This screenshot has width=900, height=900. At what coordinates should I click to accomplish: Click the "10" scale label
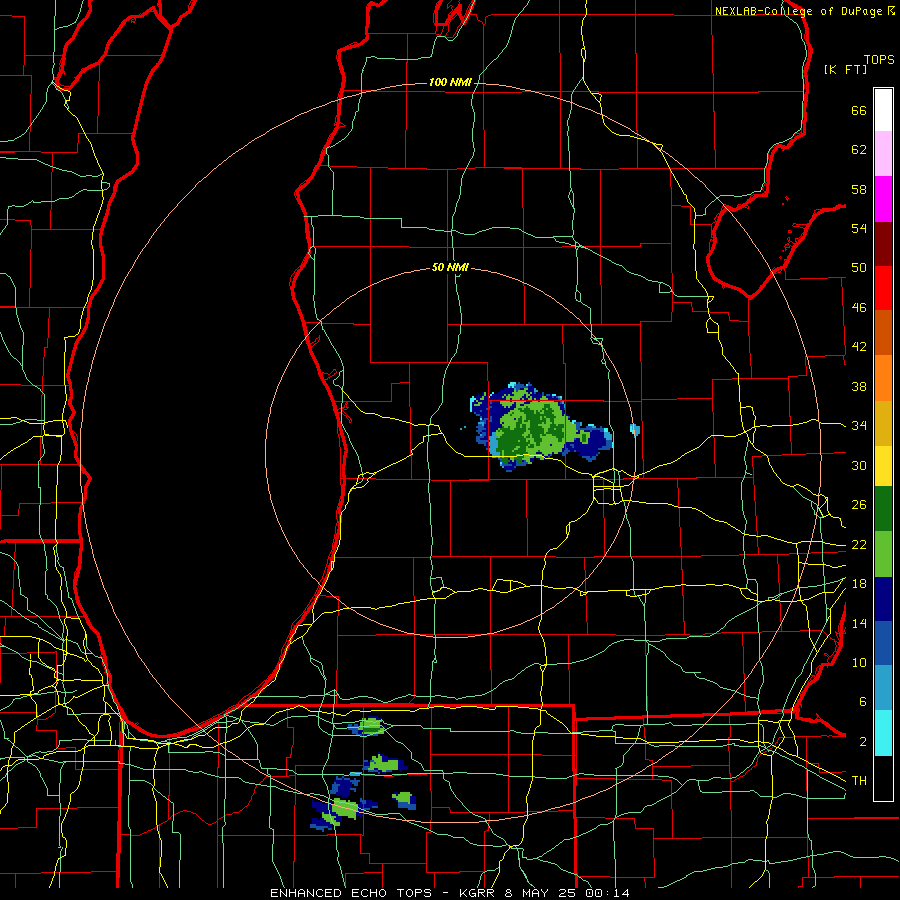[859, 663]
